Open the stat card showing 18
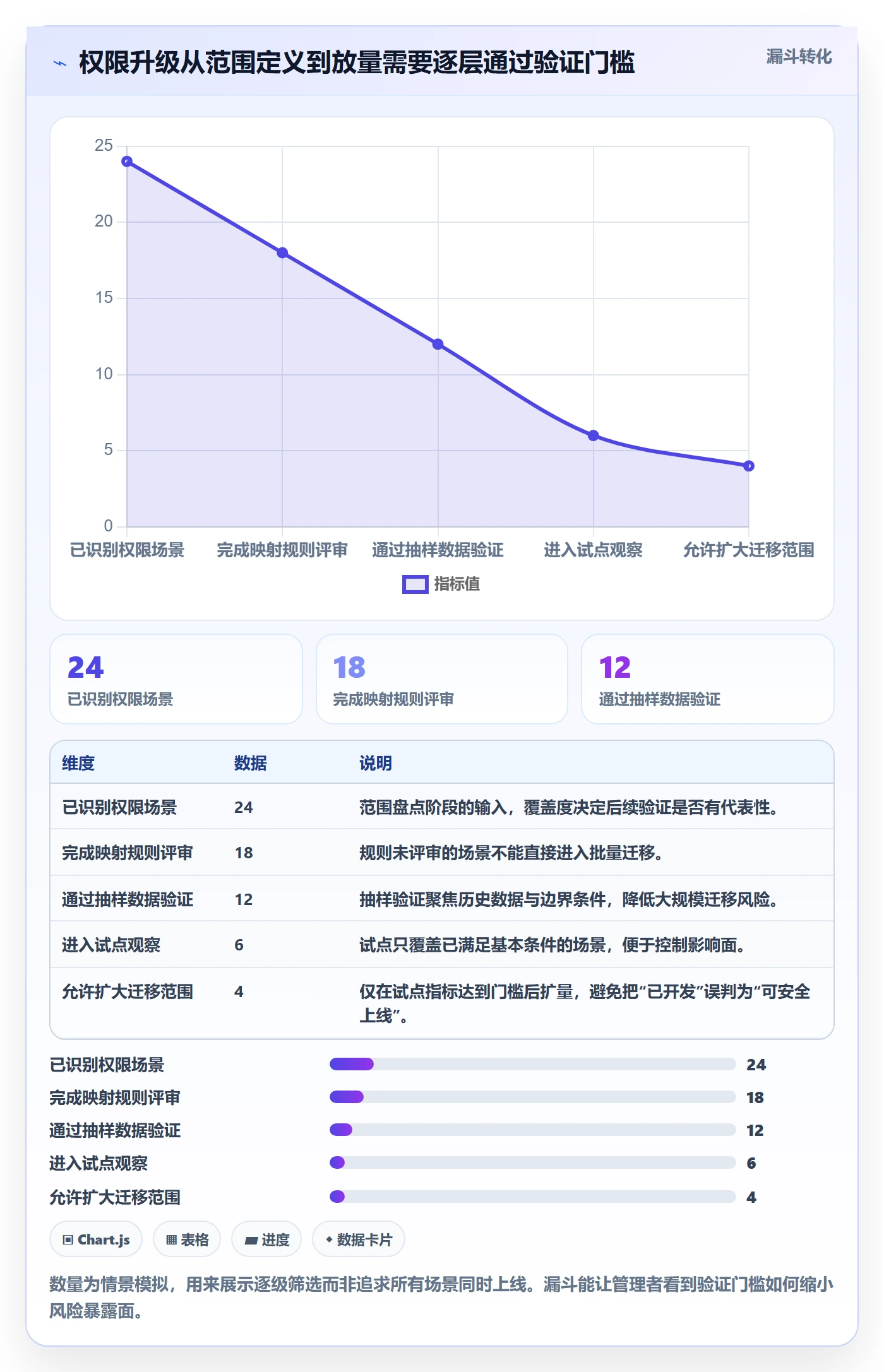Screen dimensions: 884x1372 [x=442, y=679]
